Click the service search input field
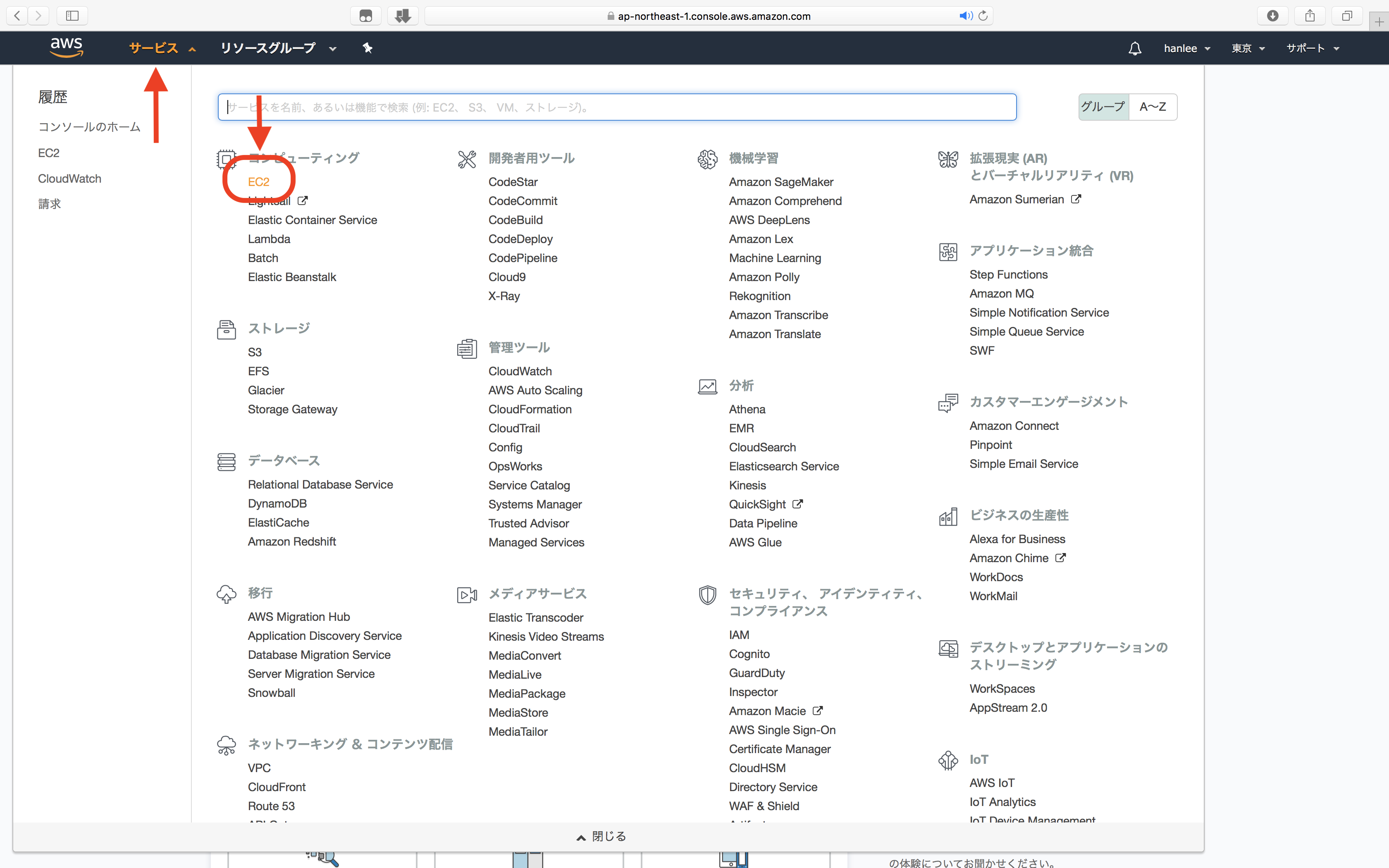 (x=617, y=107)
